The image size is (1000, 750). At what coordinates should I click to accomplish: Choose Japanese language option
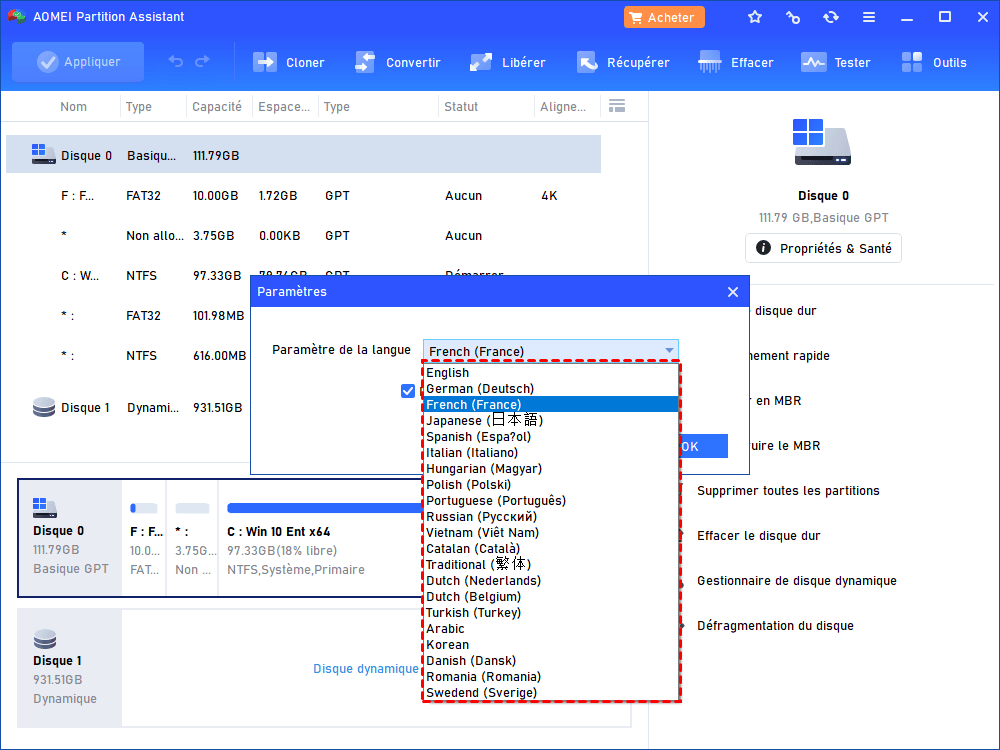550,420
